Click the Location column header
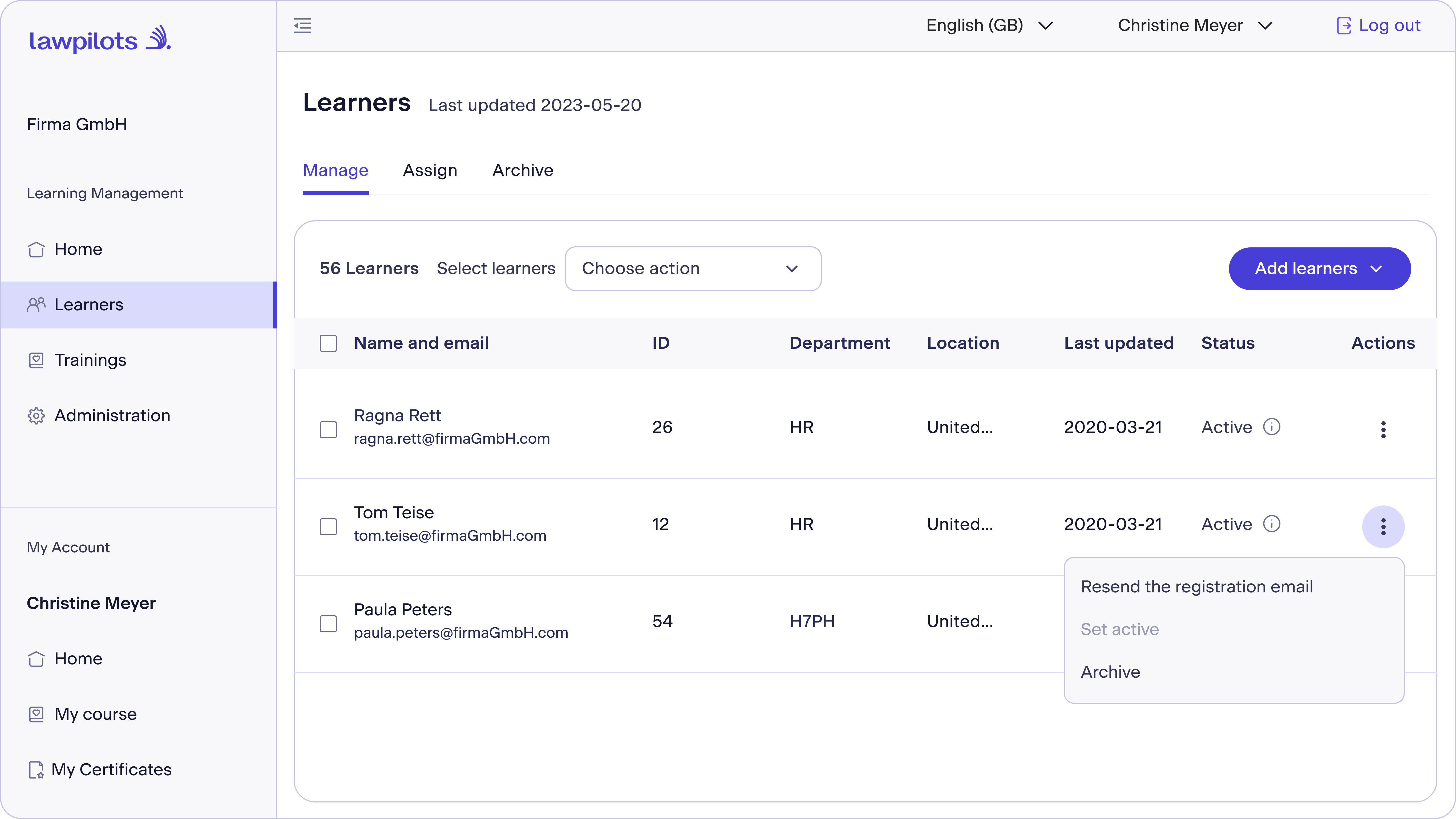Viewport: 1456px width, 819px height. pos(963,343)
